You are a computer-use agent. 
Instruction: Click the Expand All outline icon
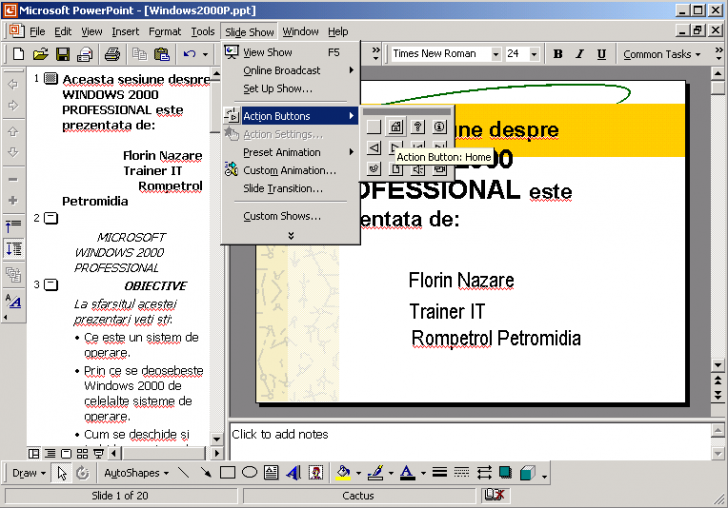pyautogui.click(x=13, y=249)
